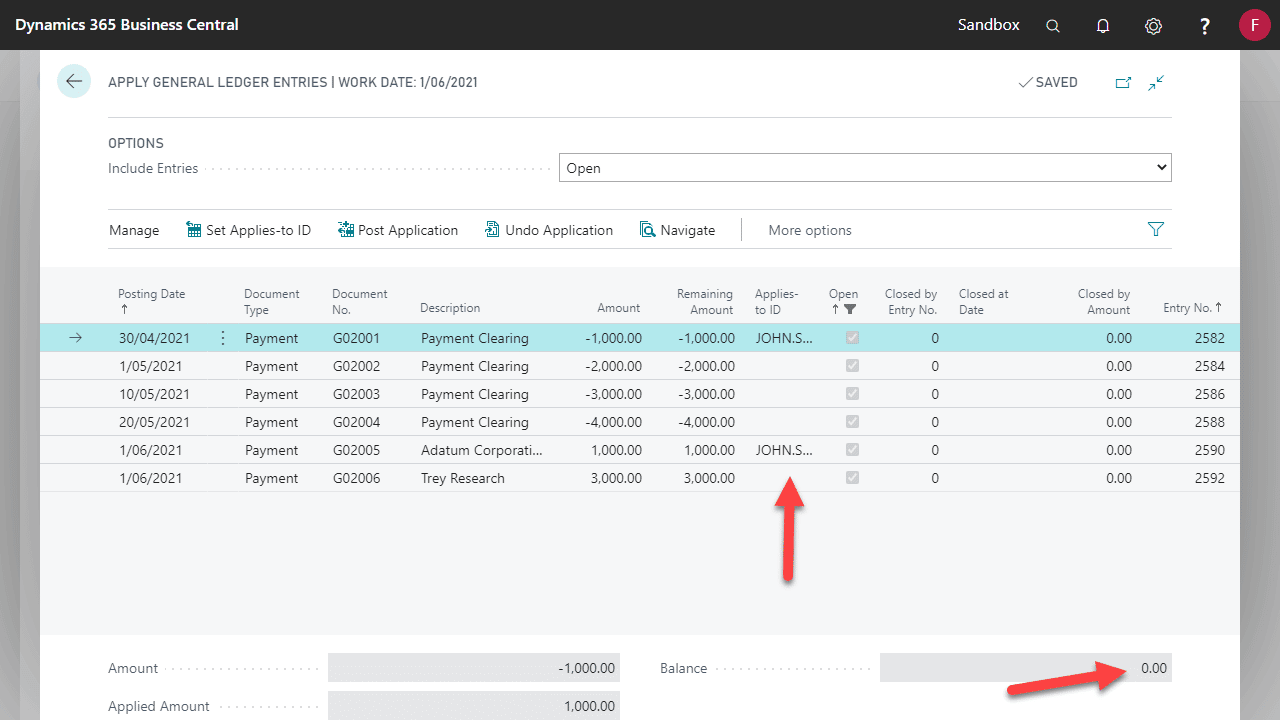This screenshot has height=720, width=1280.
Task: Go back using the back arrow button
Action: click(74, 81)
